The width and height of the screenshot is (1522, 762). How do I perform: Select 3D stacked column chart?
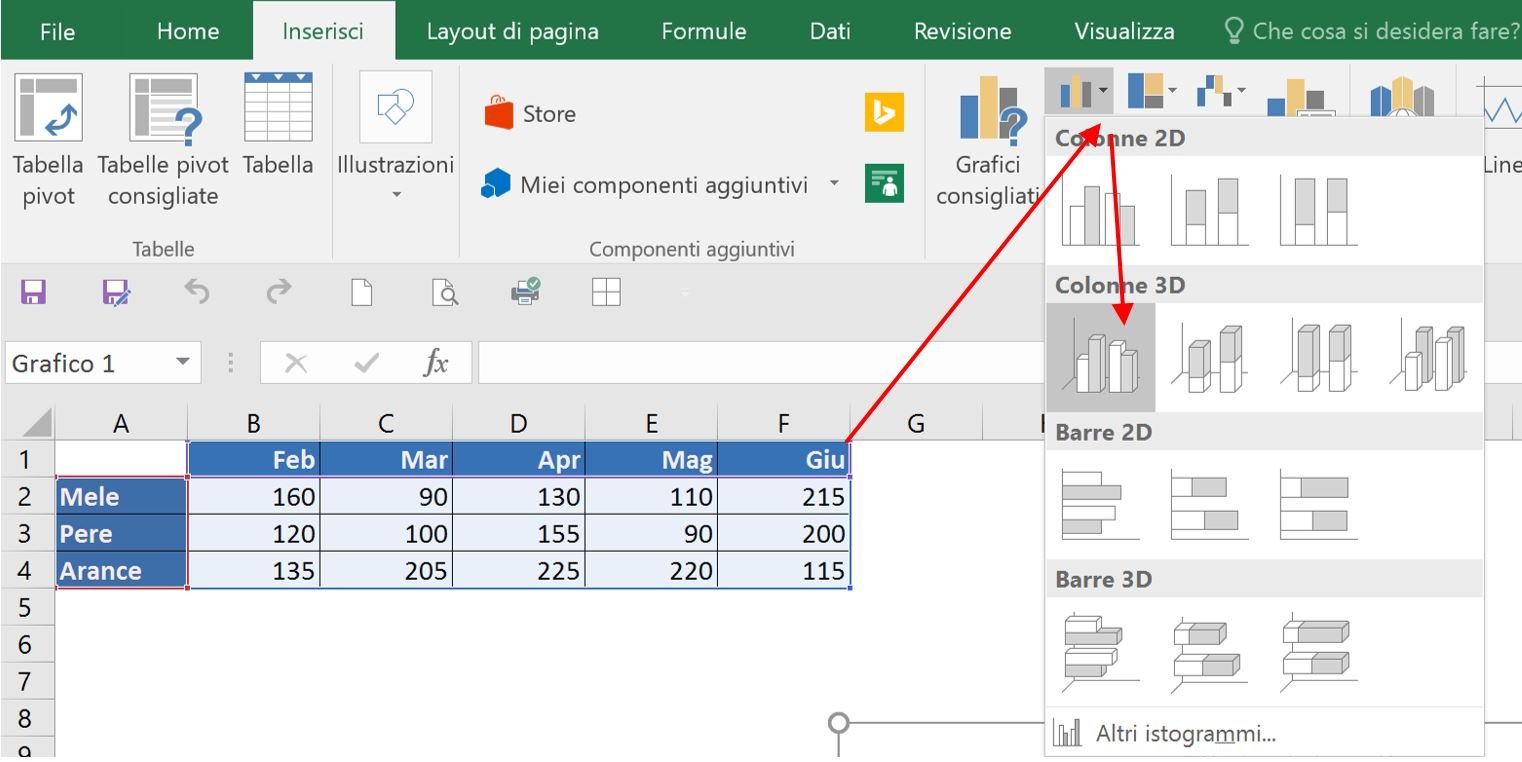point(1209,358)
